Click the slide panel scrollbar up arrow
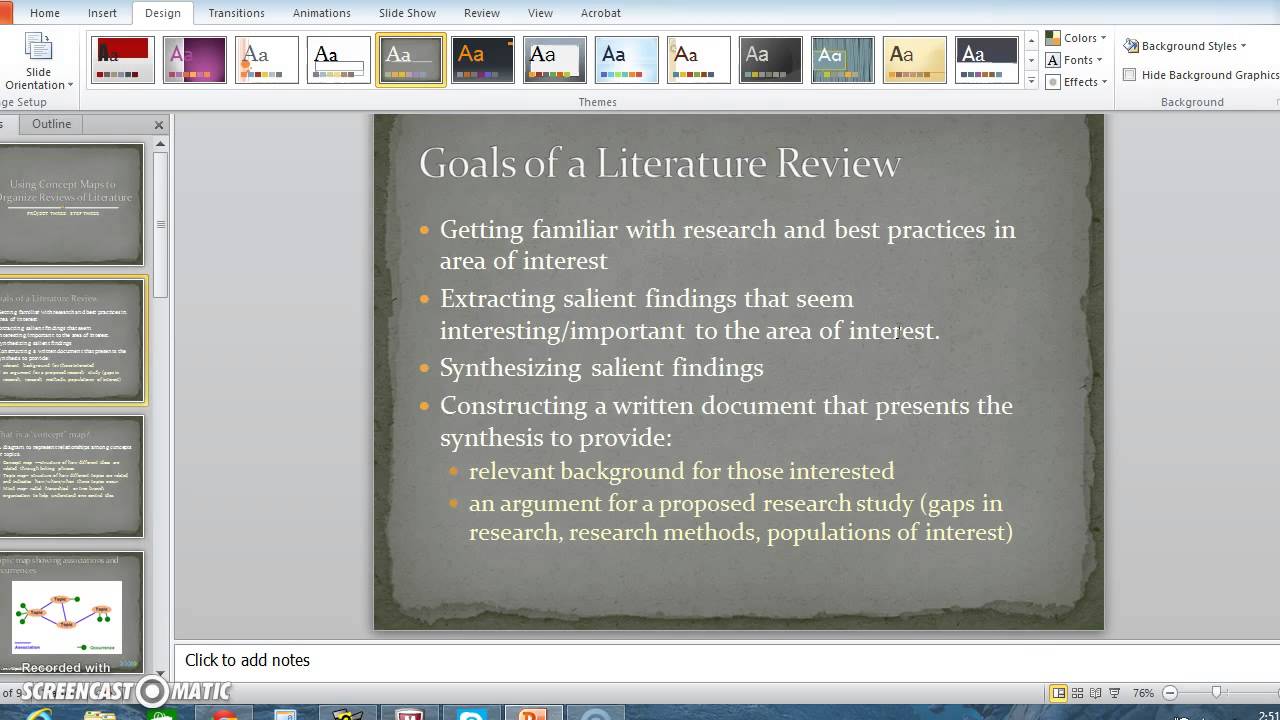 pos(160,144)
